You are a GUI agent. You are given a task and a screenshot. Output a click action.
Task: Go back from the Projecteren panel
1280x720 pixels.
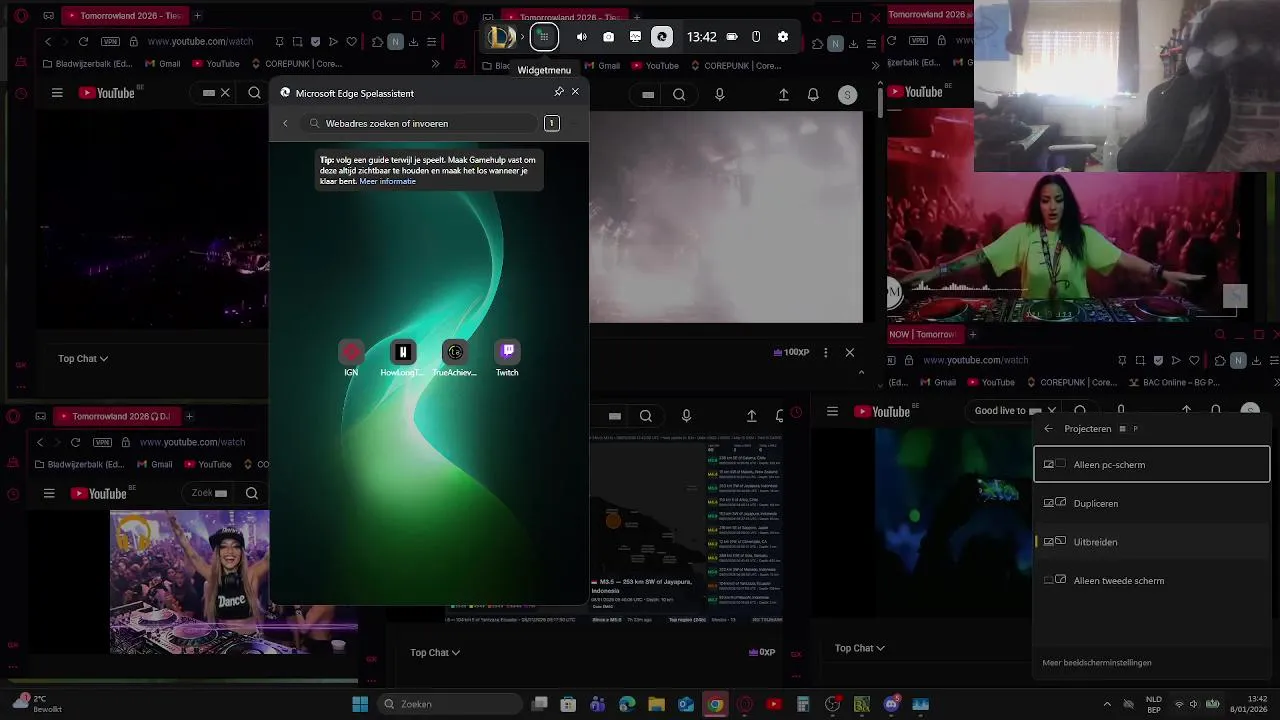coord(1048,428)
